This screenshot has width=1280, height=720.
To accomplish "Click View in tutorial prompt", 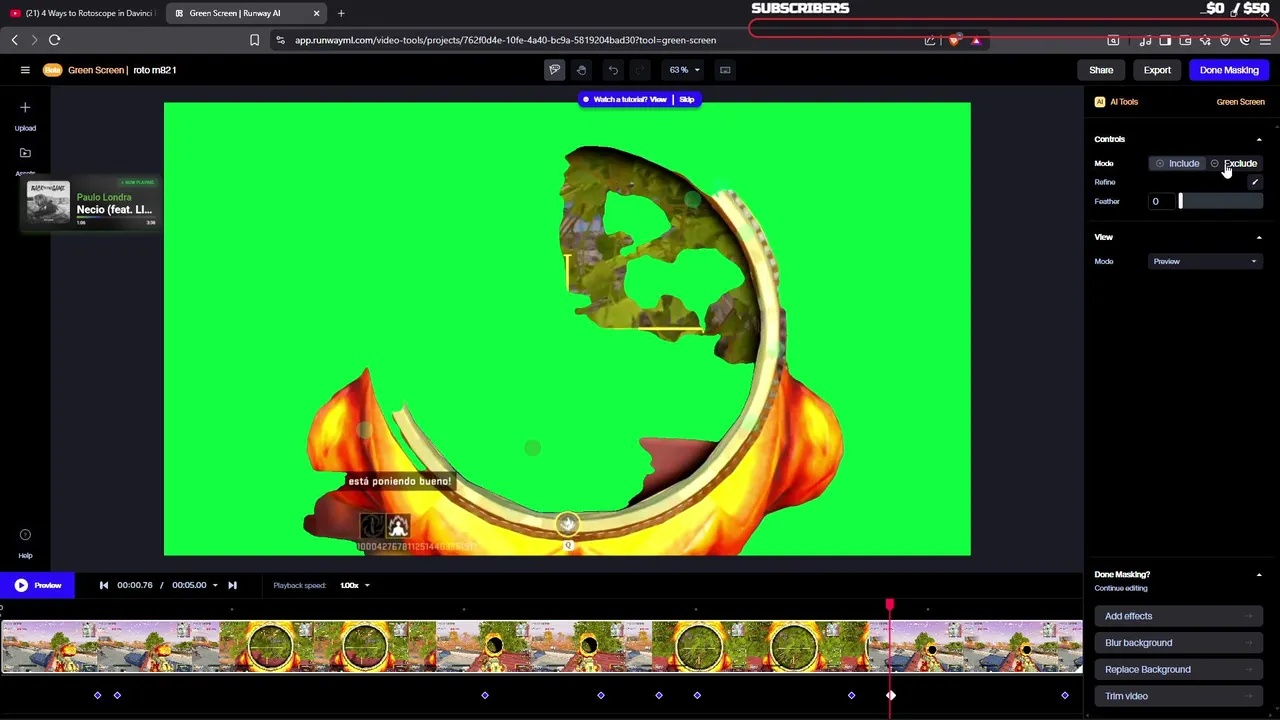I will [657, 100].
